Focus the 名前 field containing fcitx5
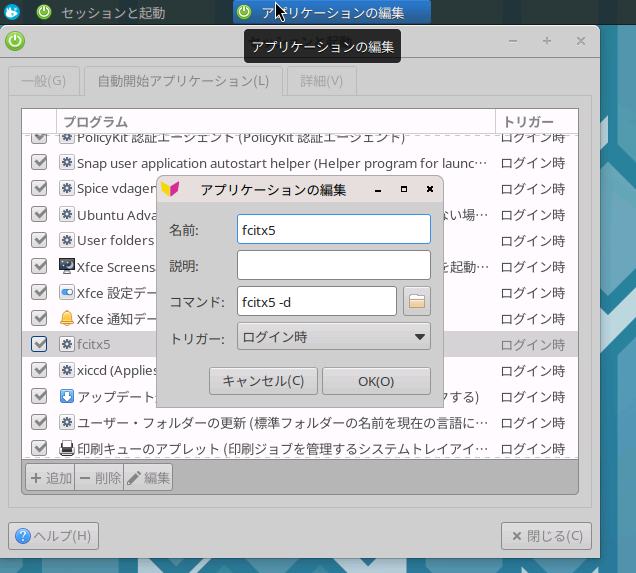The width and height of the screenshot is (636, 573). click(334, 230)
